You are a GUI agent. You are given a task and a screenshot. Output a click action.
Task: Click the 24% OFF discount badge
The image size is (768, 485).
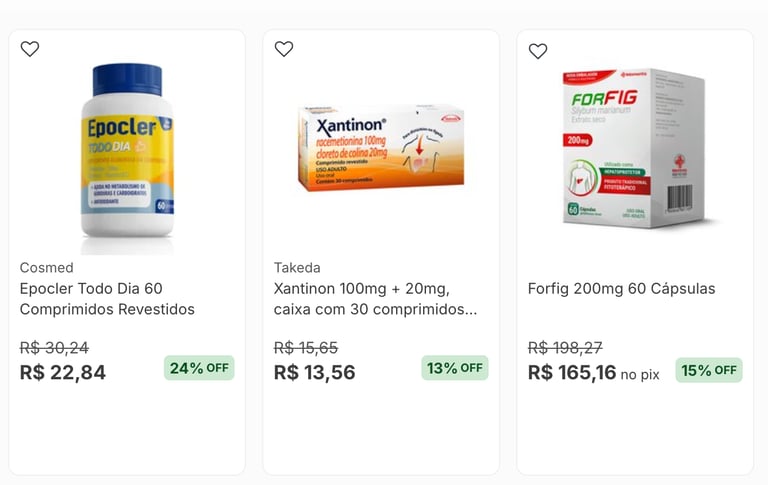pyautogui.click(x=199, y=368)
